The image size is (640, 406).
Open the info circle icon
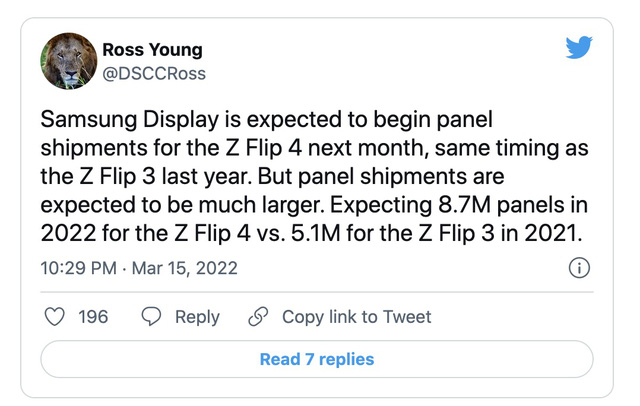pos(579,268)
